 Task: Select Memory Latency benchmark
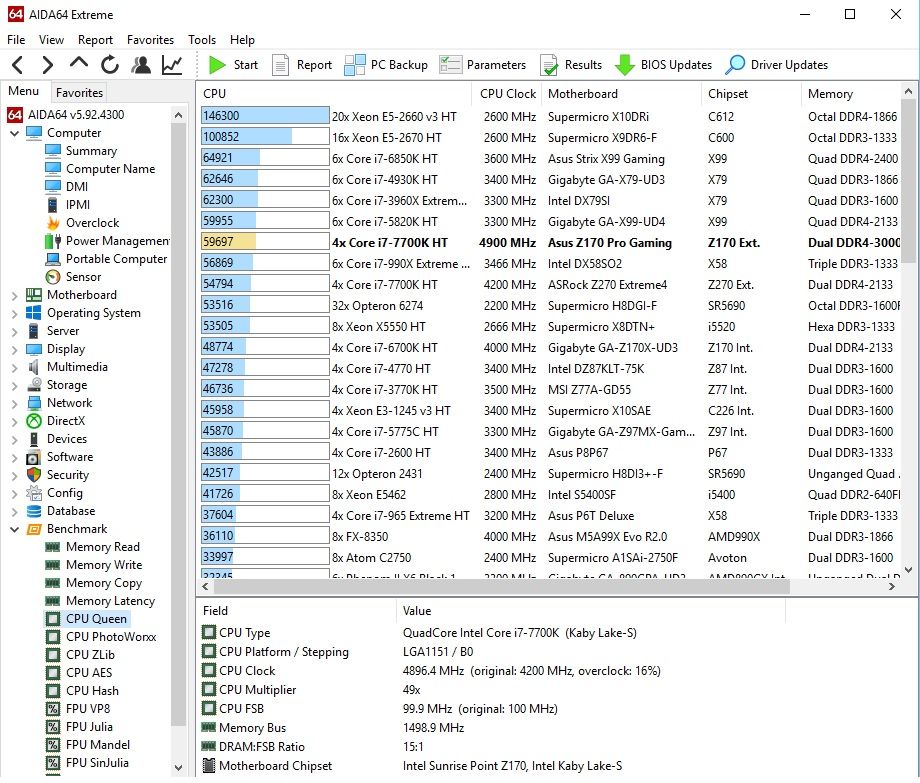point(110,601)
